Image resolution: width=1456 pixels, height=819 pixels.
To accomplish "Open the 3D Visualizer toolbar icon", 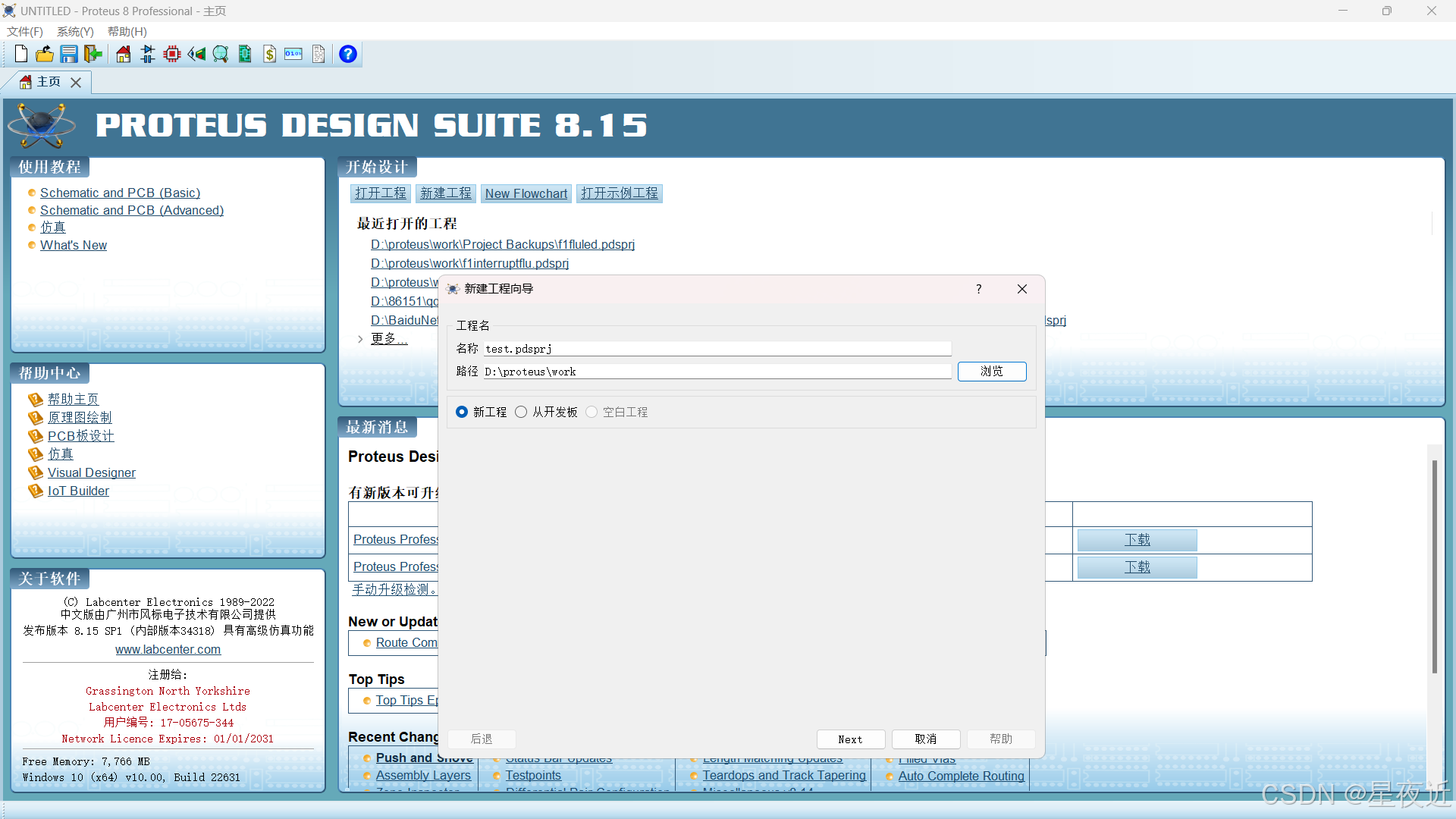I will 196,54.
